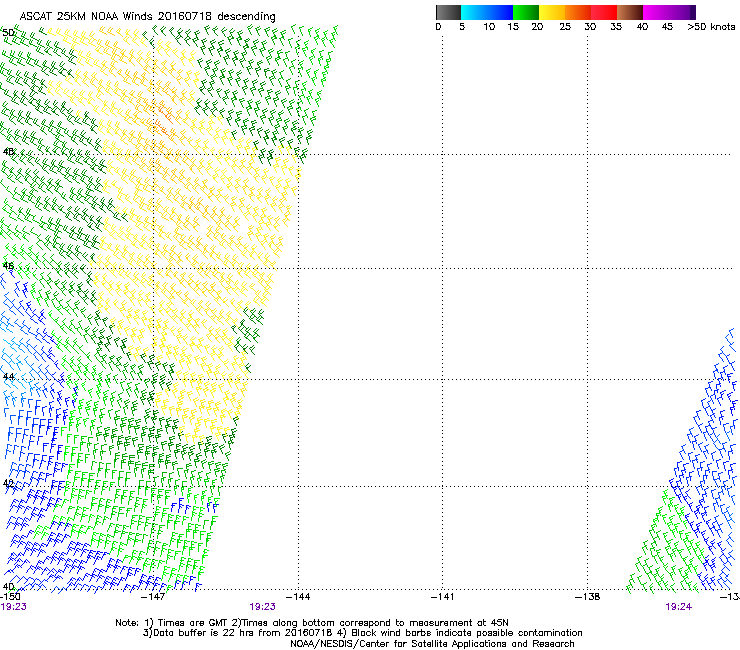The image size is (740, 650).
Task: Select the brown 35–40 knots legend segment
Action: [630, 12]
